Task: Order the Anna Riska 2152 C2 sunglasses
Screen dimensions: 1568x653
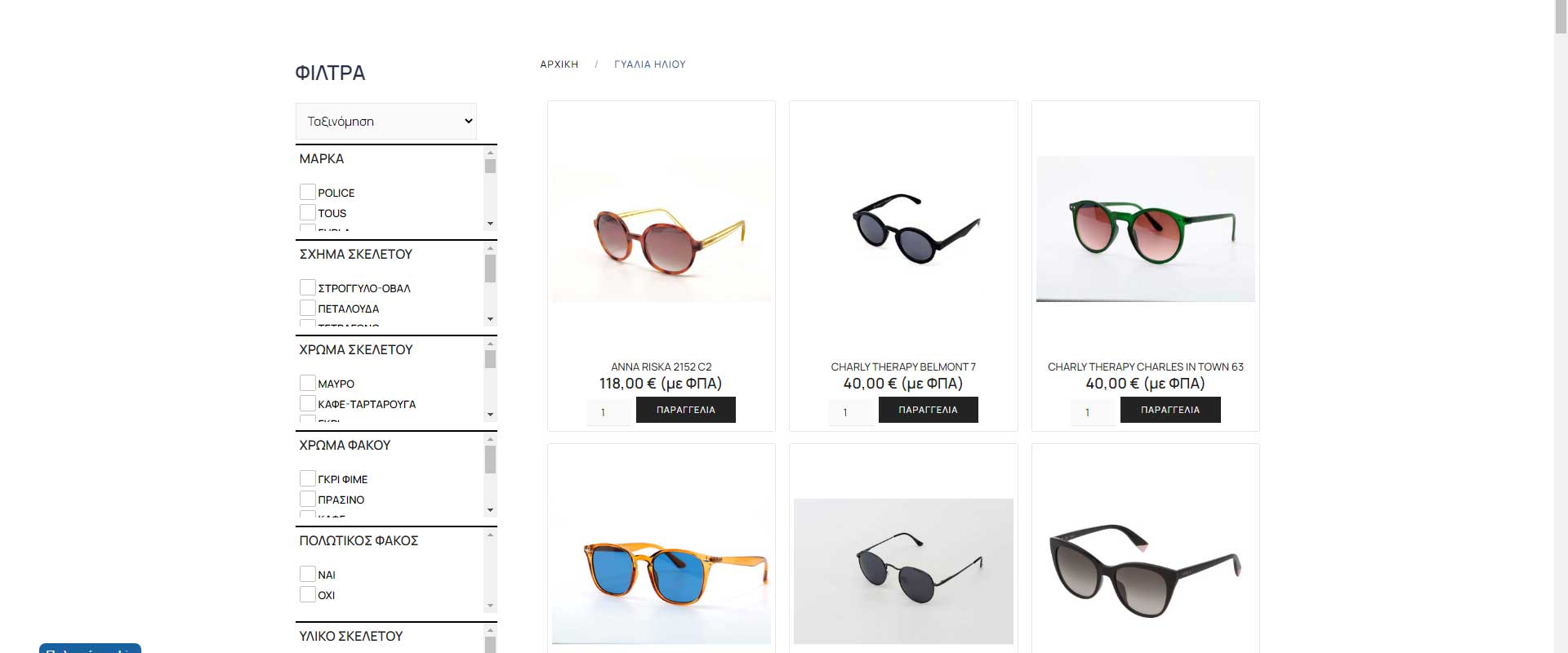Action: (x=686, y=410)
